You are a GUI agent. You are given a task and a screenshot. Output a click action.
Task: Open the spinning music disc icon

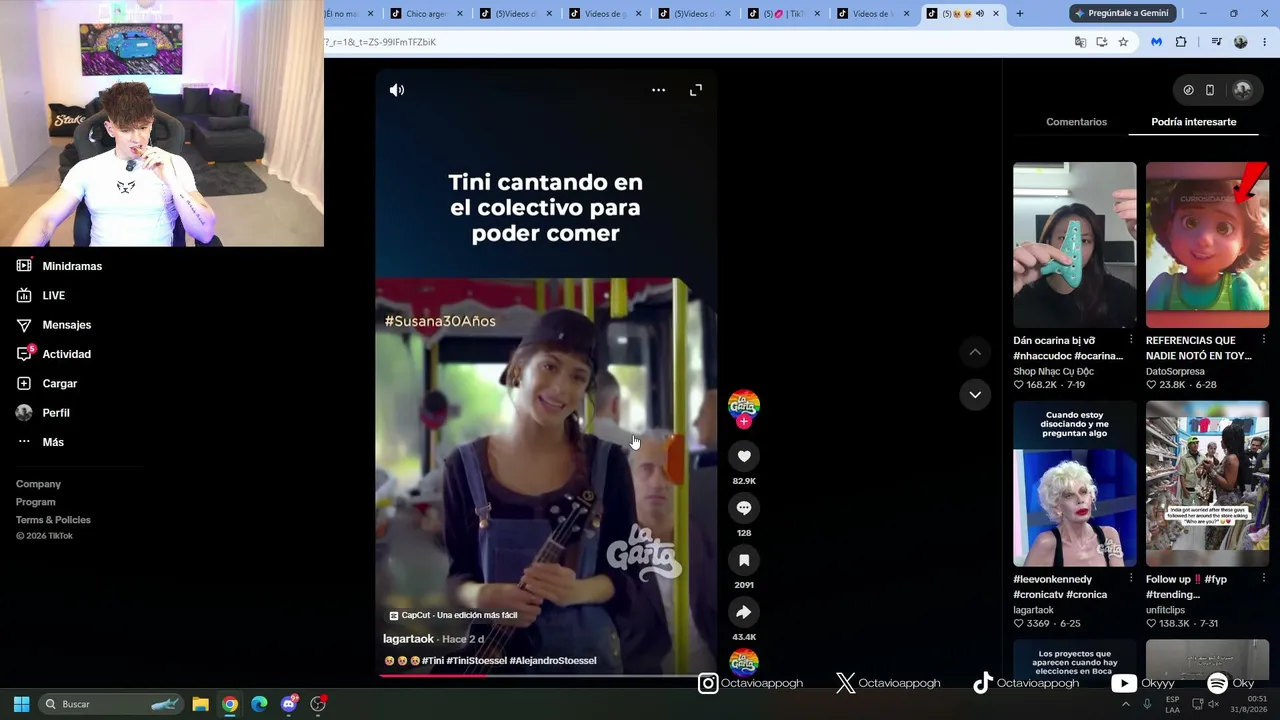pyautogui.click(x=744, y=661)
